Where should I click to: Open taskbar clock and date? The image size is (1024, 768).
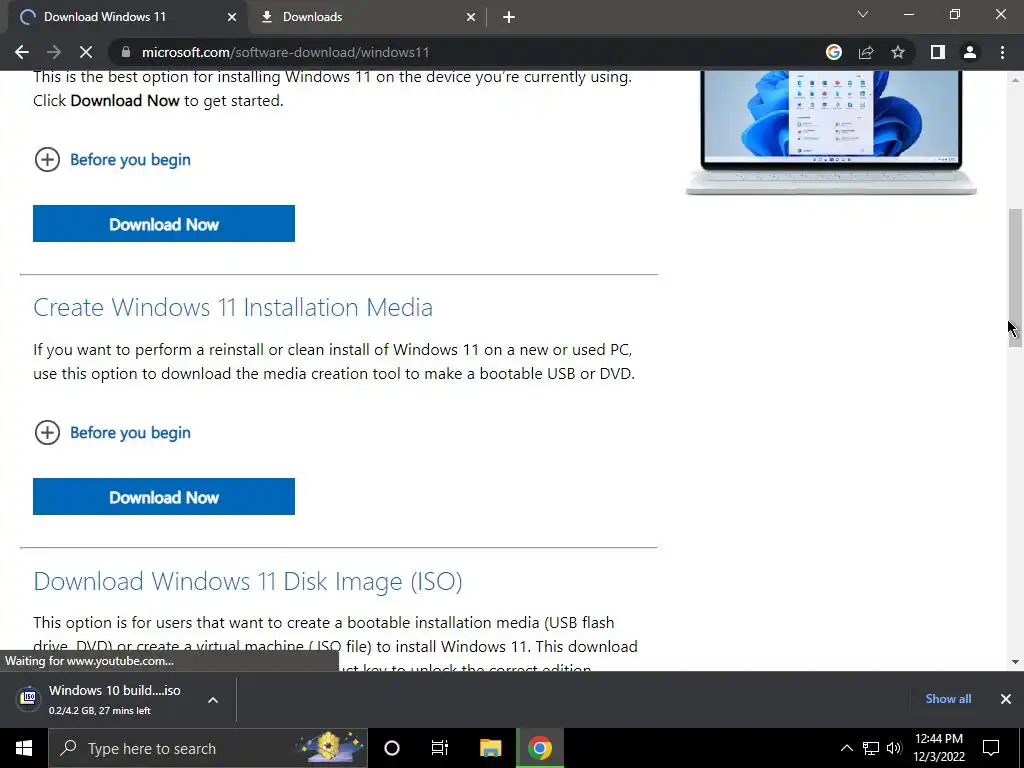(x=939, y=748)
